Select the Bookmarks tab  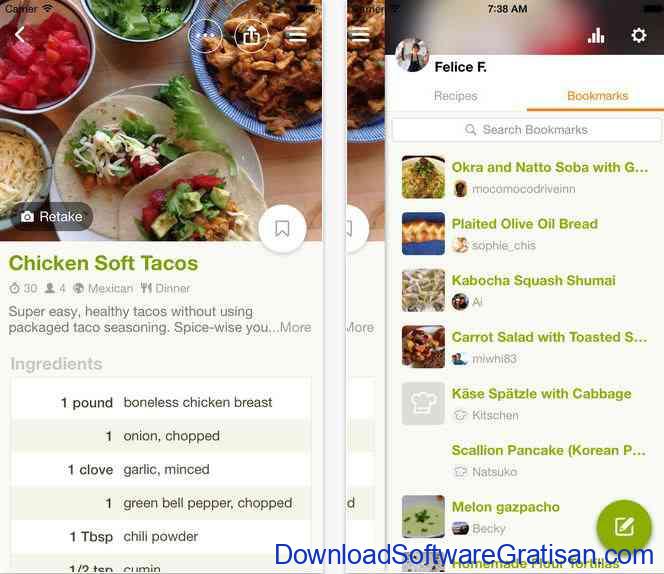(598, 96)
